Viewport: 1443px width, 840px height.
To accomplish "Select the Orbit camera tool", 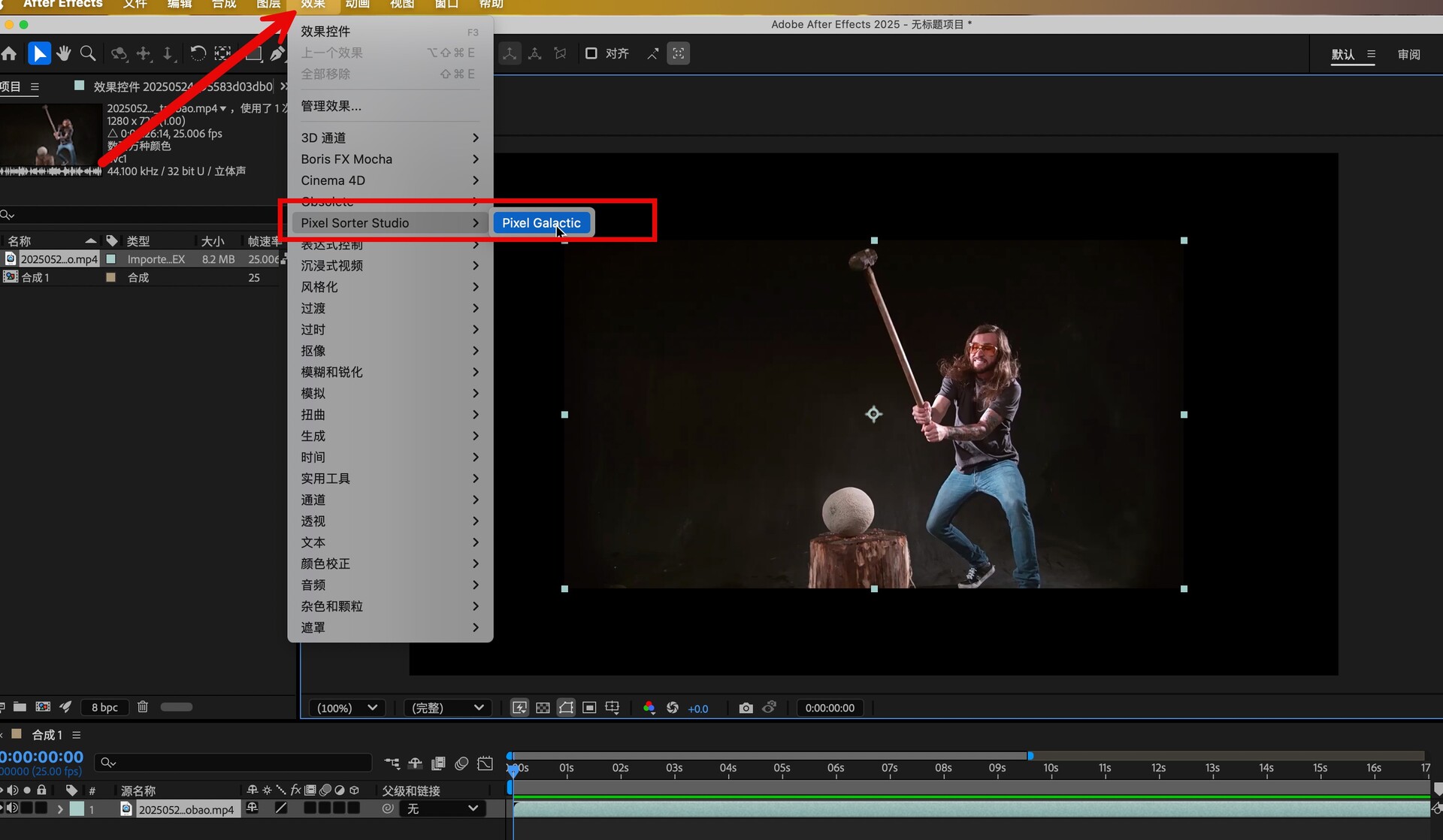I will [x=119, y=53].
